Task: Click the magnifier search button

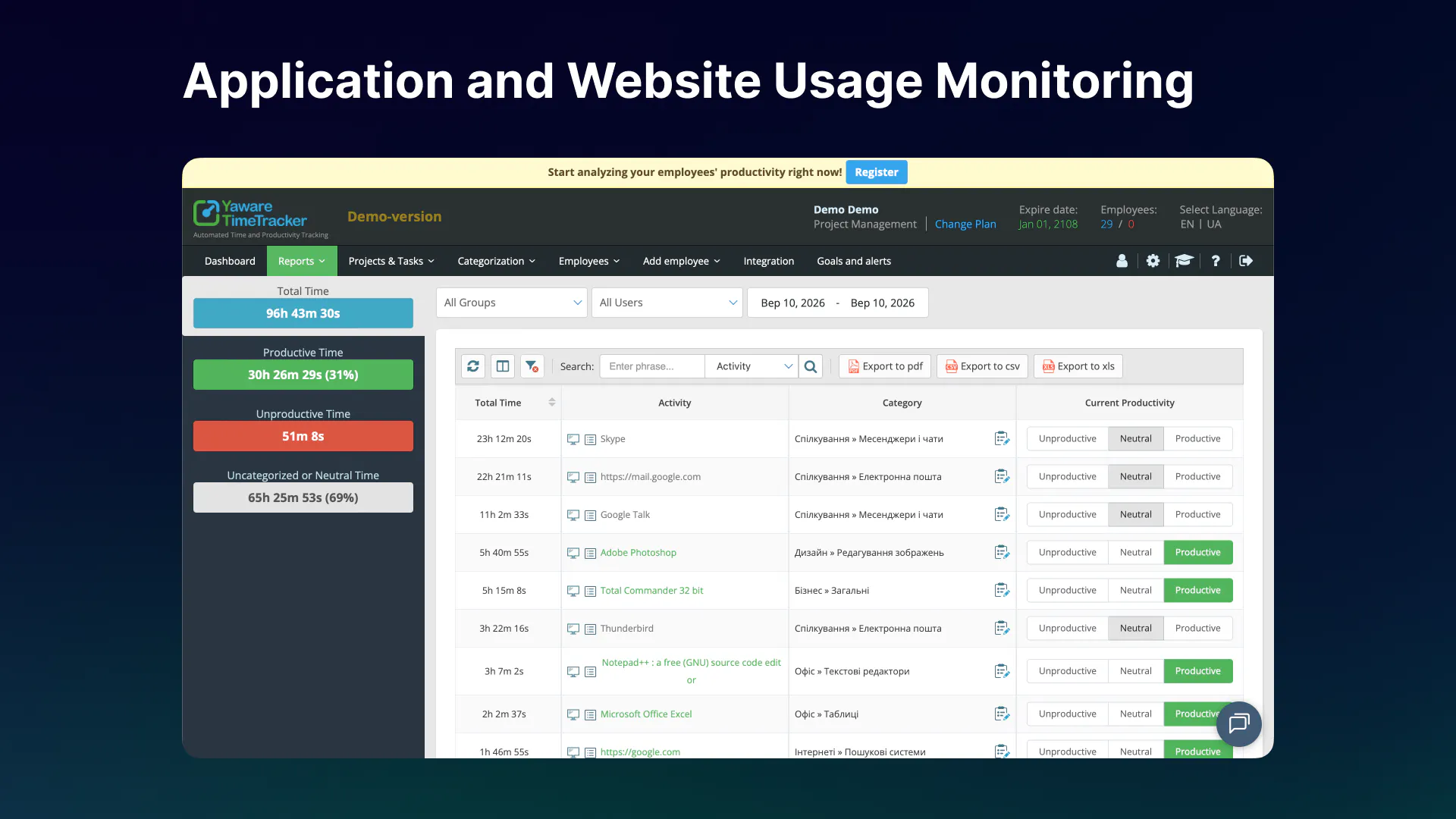Action: (x=811, y=366)
